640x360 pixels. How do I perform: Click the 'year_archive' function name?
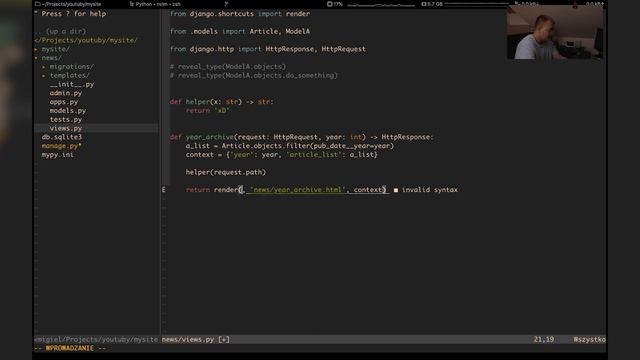click(x=210, y=137)
